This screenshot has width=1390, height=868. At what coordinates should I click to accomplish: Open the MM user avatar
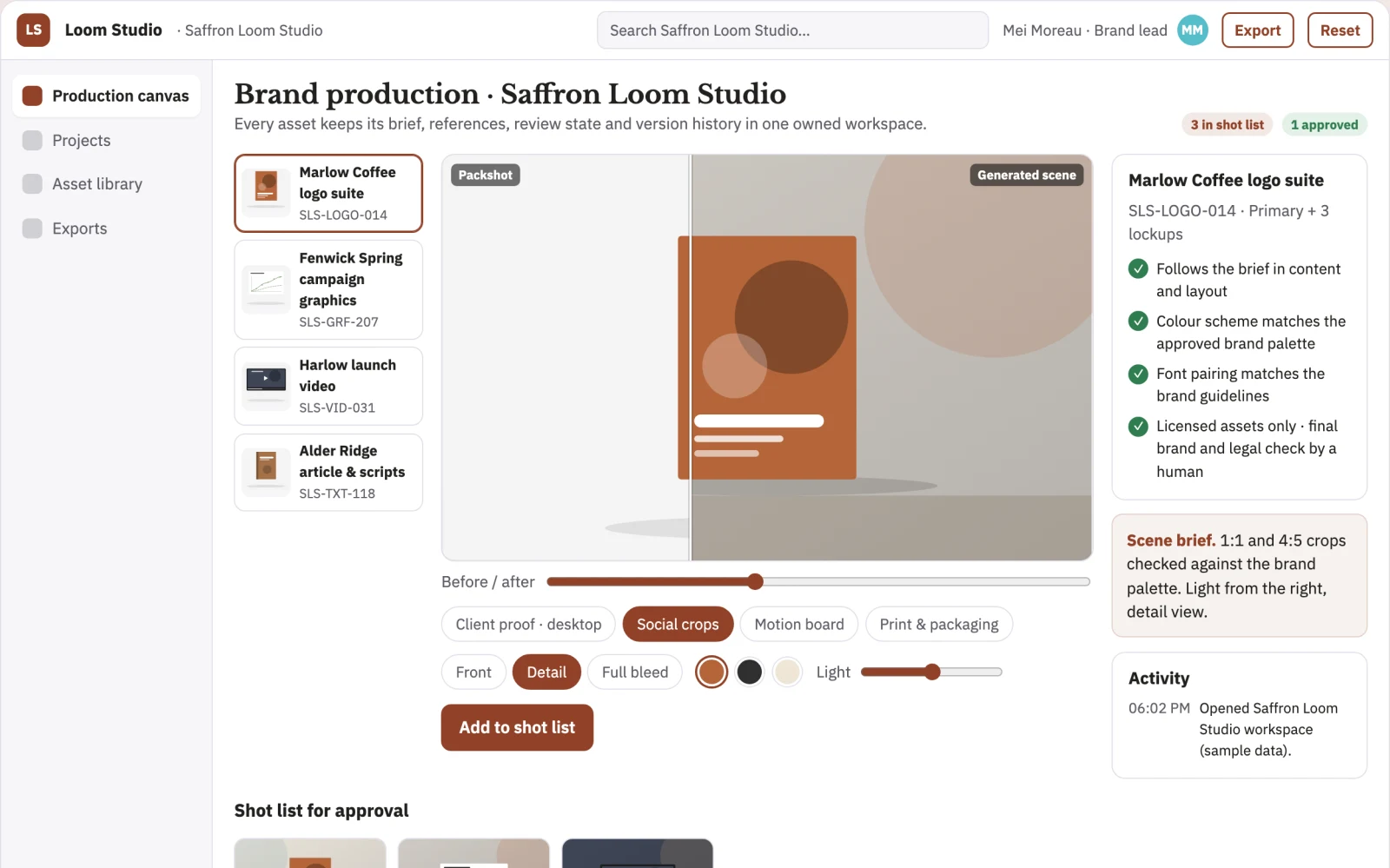1193,30
